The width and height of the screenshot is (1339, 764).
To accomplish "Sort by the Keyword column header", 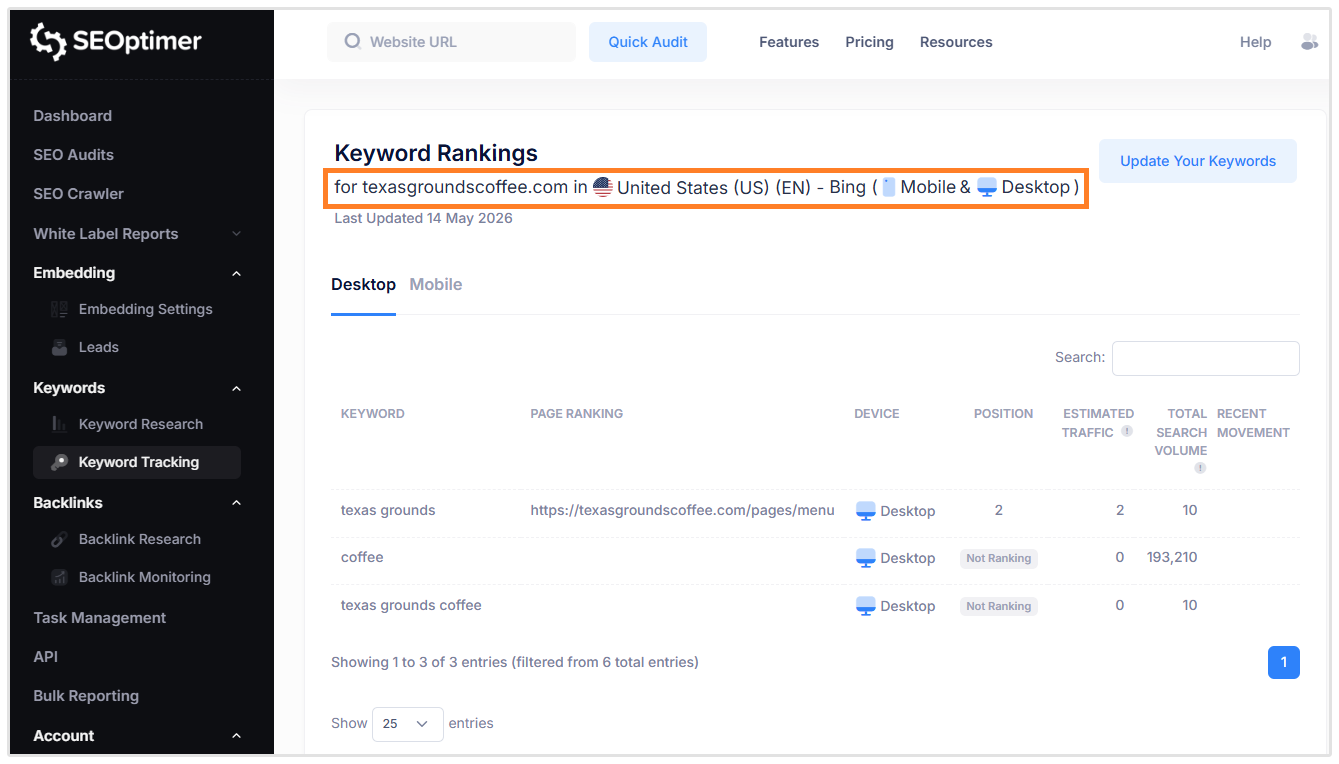I will point(372,413).
